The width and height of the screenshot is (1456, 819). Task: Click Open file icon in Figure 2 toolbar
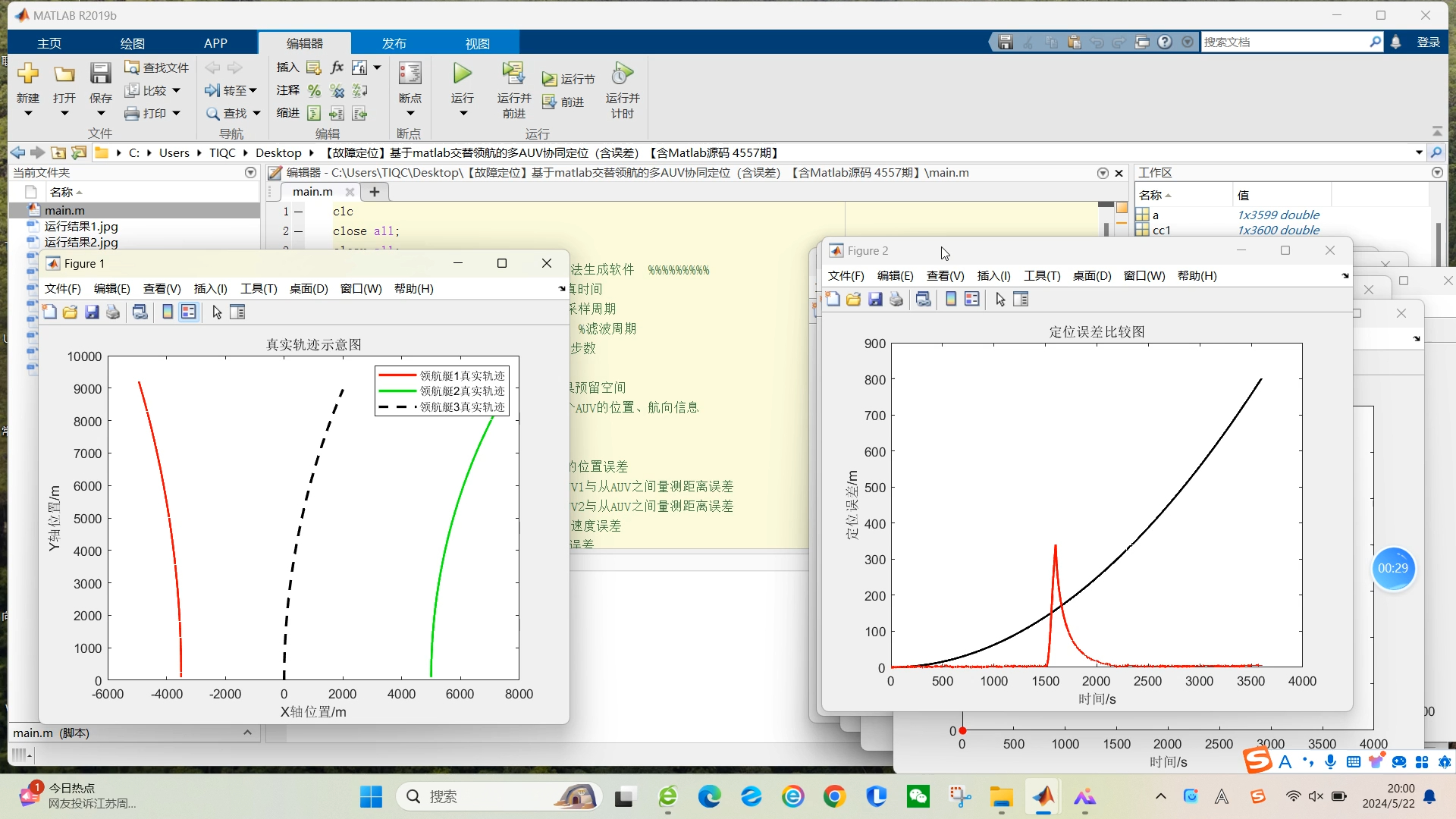coord(854,299)
